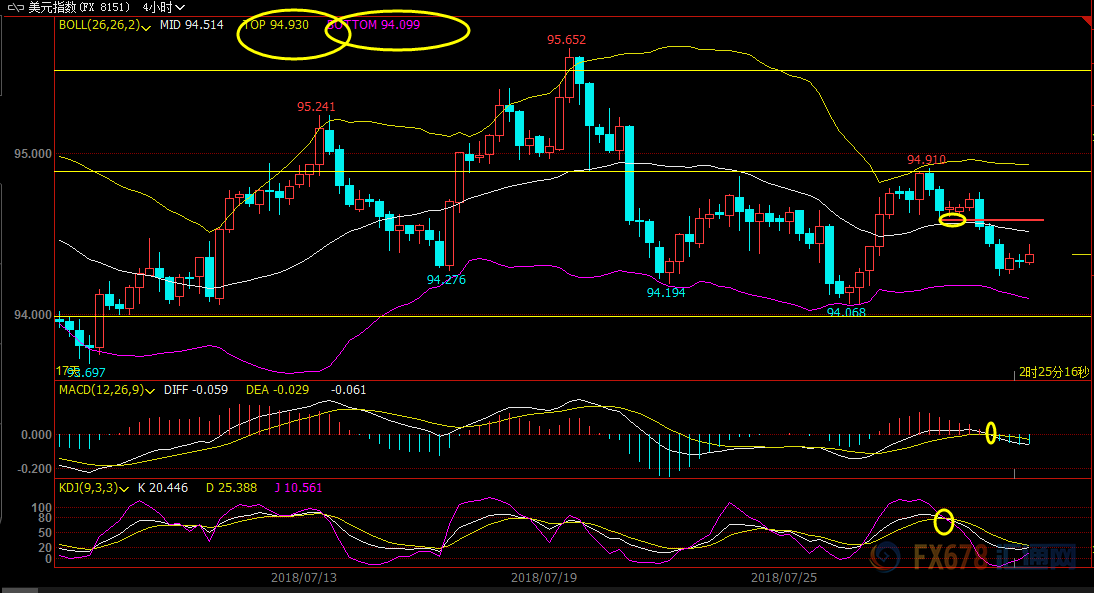
Task: Expand the BOLL(26,26,2) indicator dropdown
Action: pos(147,26)
